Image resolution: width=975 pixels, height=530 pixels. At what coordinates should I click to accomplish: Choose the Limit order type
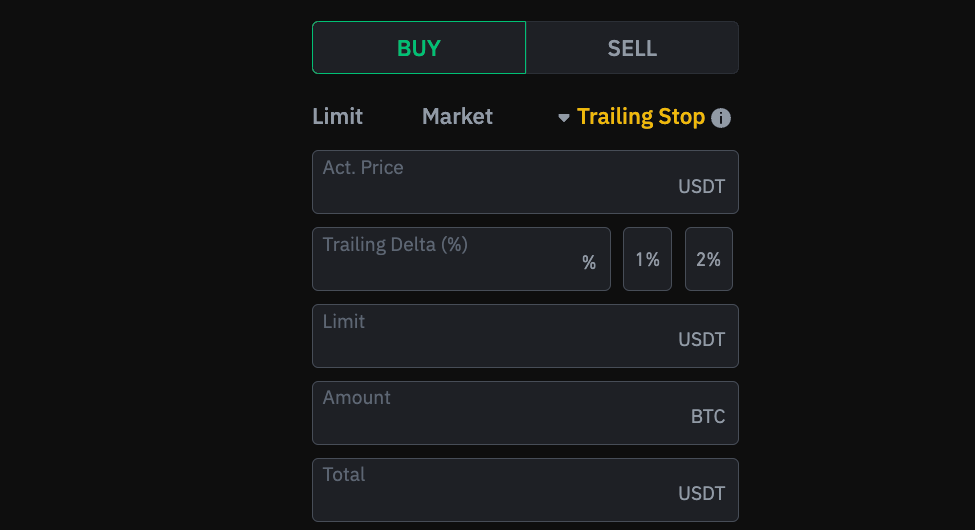tap(338, 116)
